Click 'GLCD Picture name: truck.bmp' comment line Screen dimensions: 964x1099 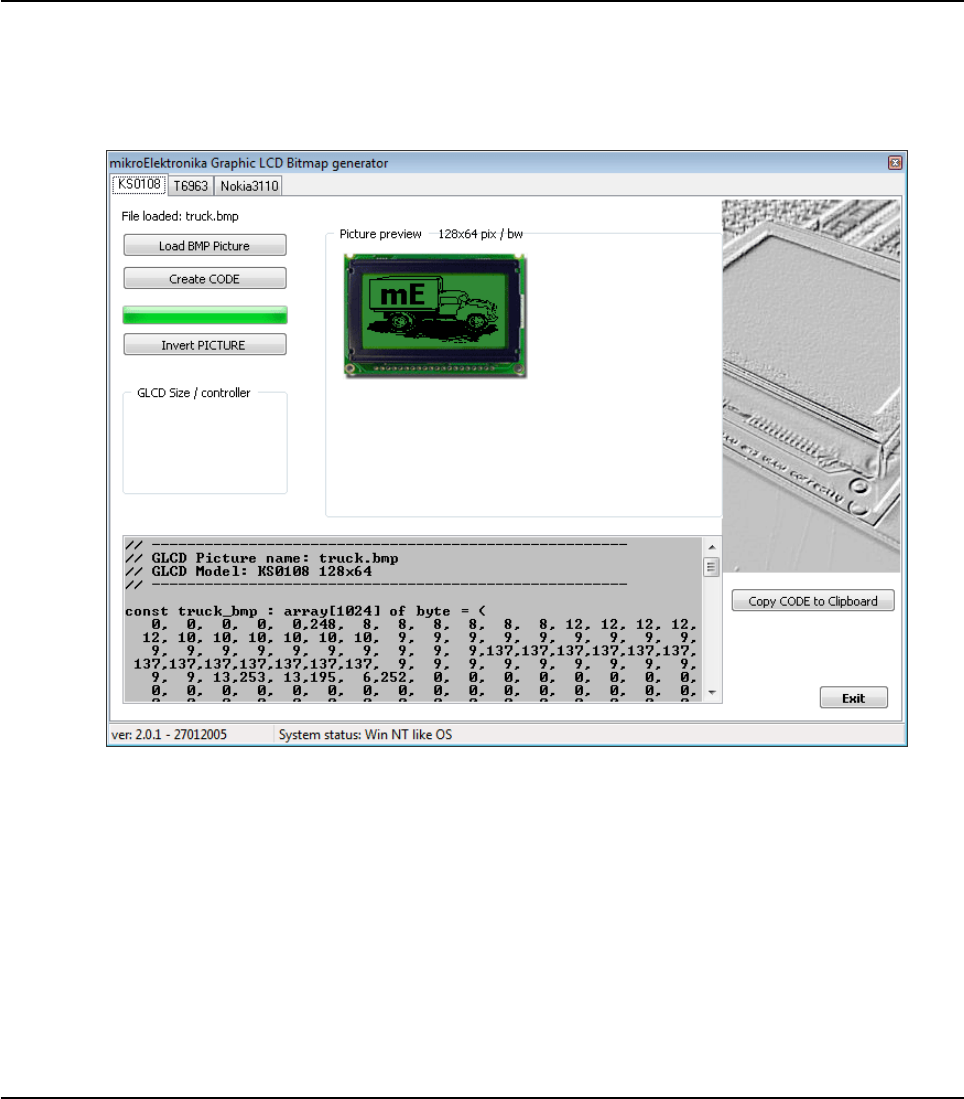tap(262, 559)
